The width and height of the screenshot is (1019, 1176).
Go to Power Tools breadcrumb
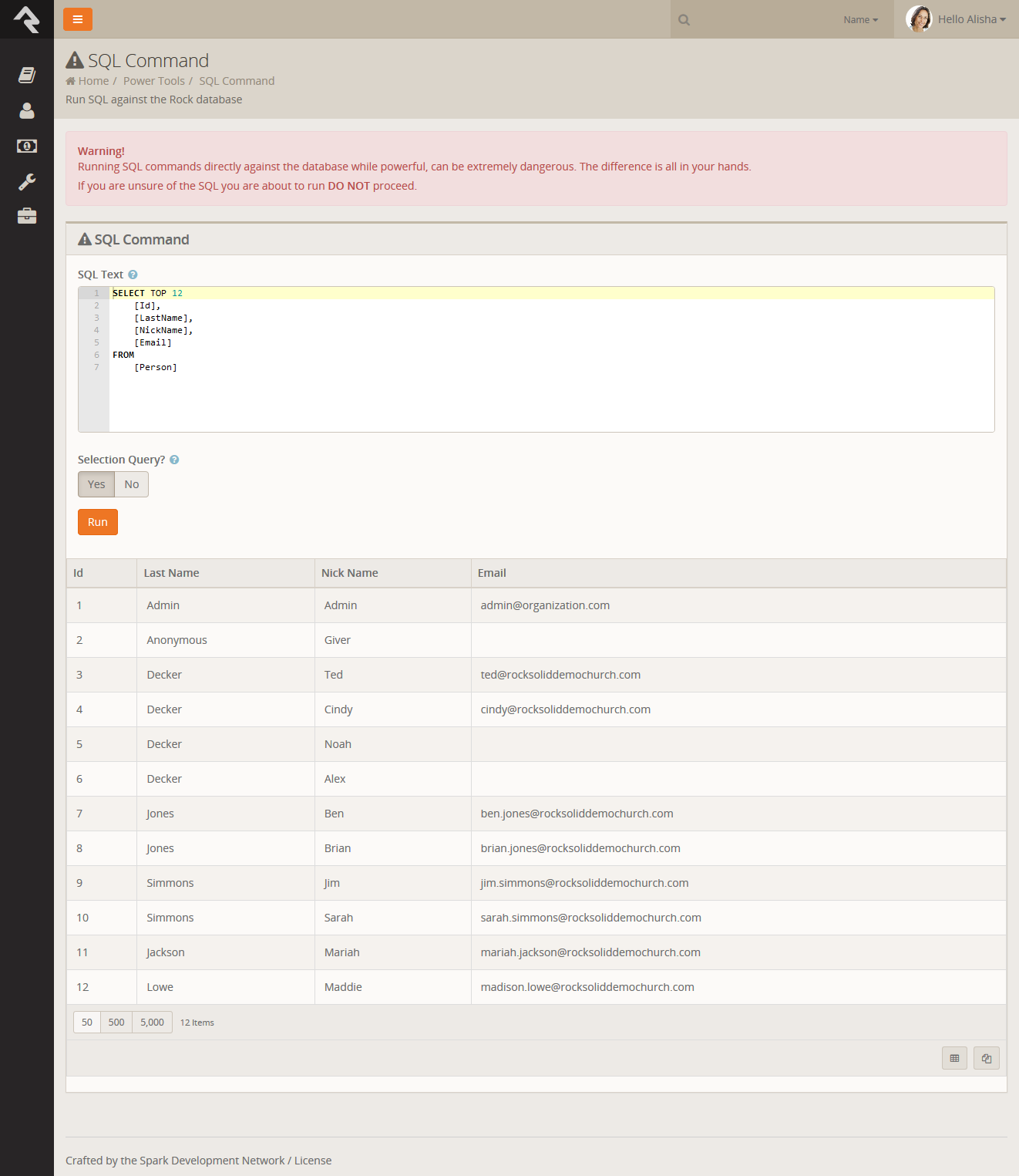[154, 81]
